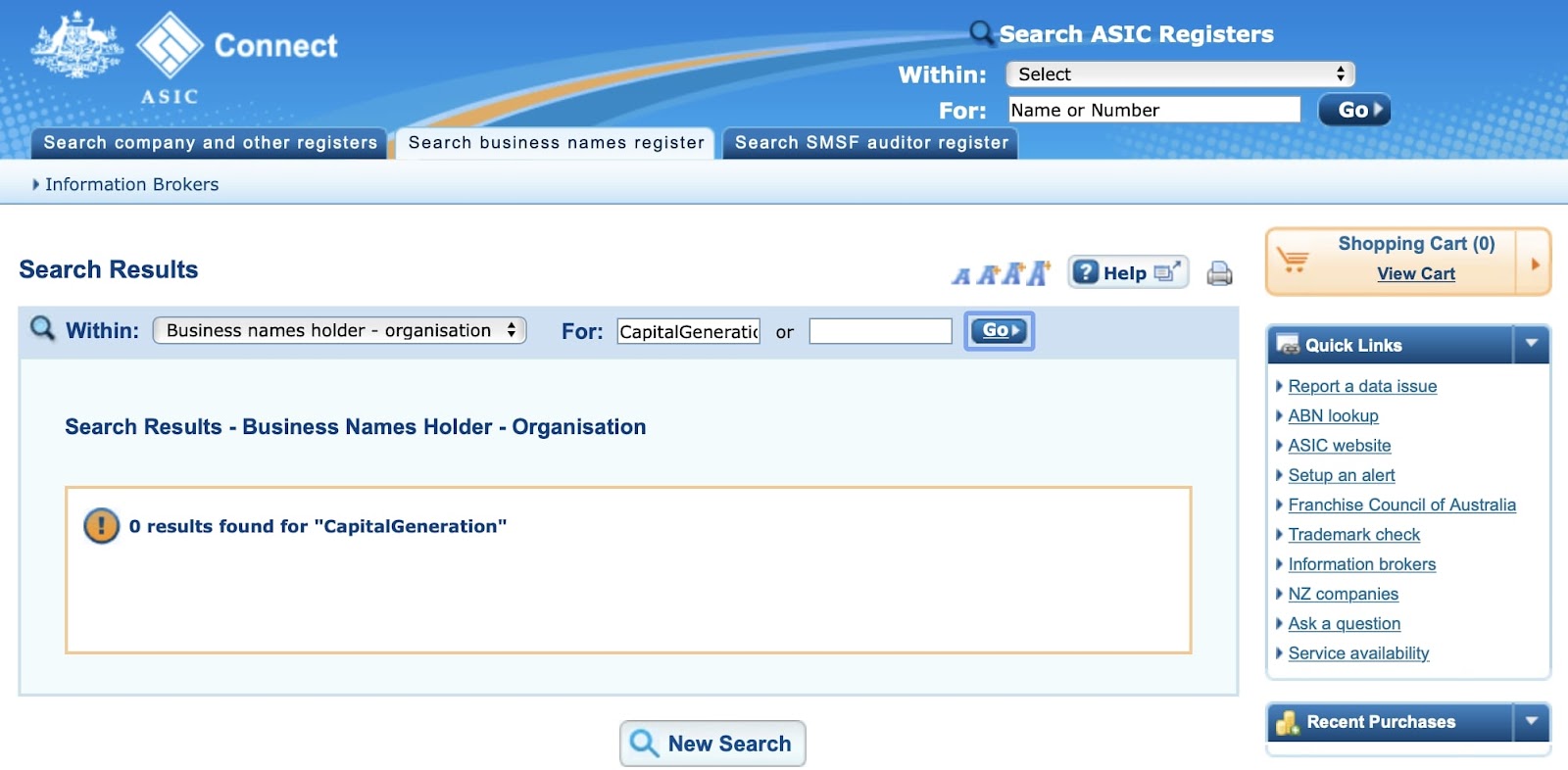Click the shopping cart icon

click(1294, 262)
